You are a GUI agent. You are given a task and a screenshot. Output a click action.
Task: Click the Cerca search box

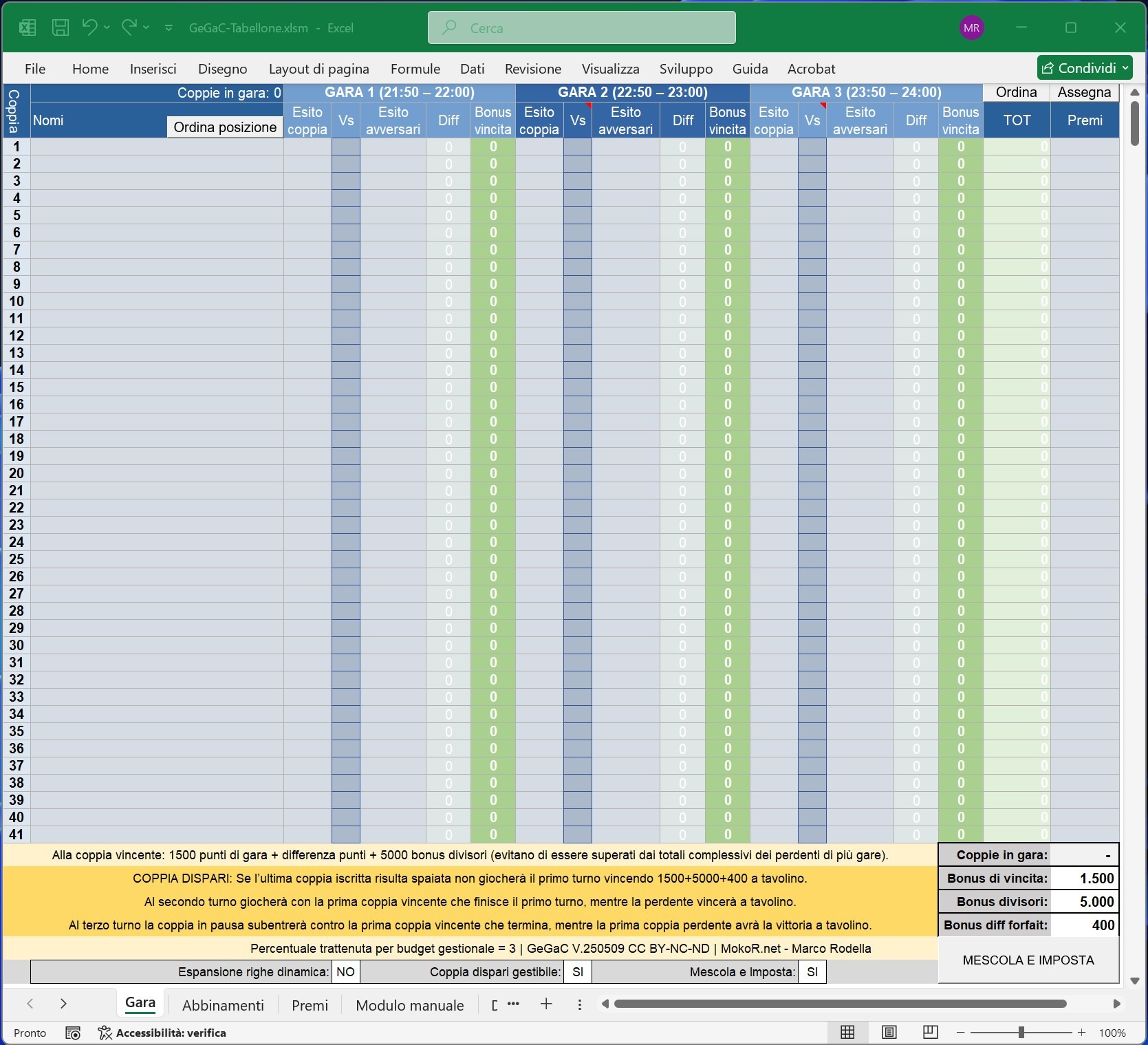(582, 28)
